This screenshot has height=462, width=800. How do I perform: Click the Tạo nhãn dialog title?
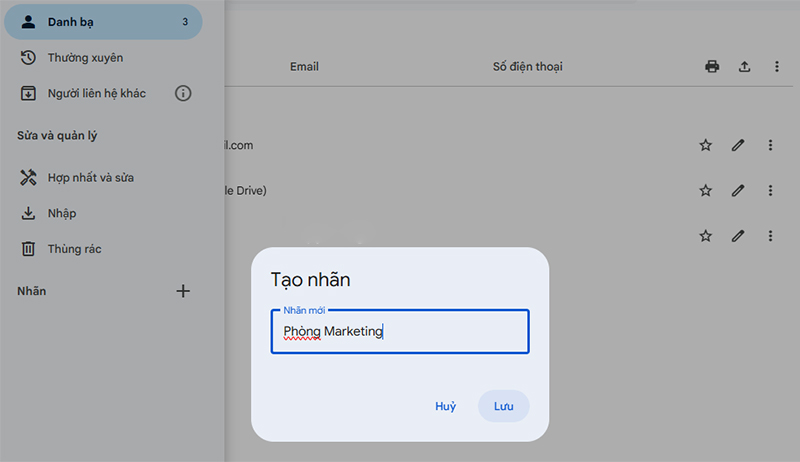pyautogui.click(x=310, y=280)
